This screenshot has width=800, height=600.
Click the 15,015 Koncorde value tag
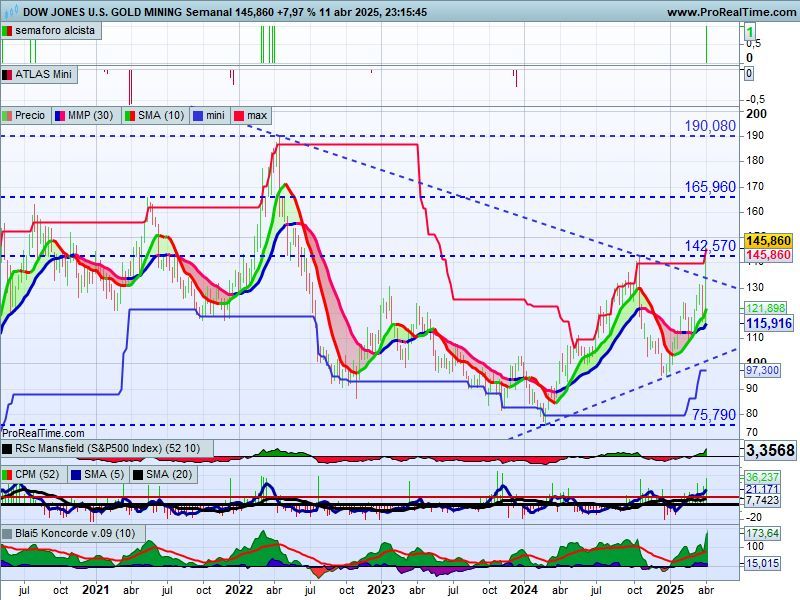tap(762, 563)
